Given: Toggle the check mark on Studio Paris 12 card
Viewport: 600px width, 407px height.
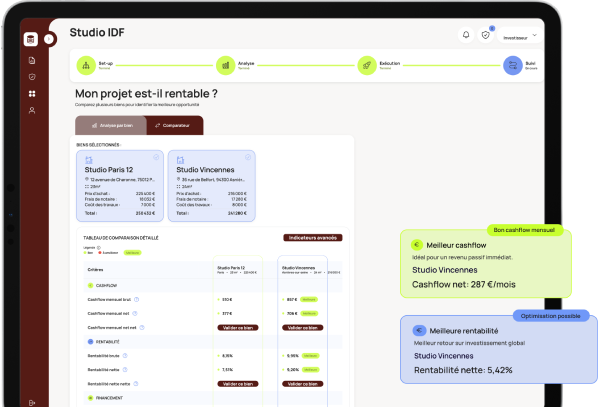Looking at the screenshot, I should (x=156, y=157).
